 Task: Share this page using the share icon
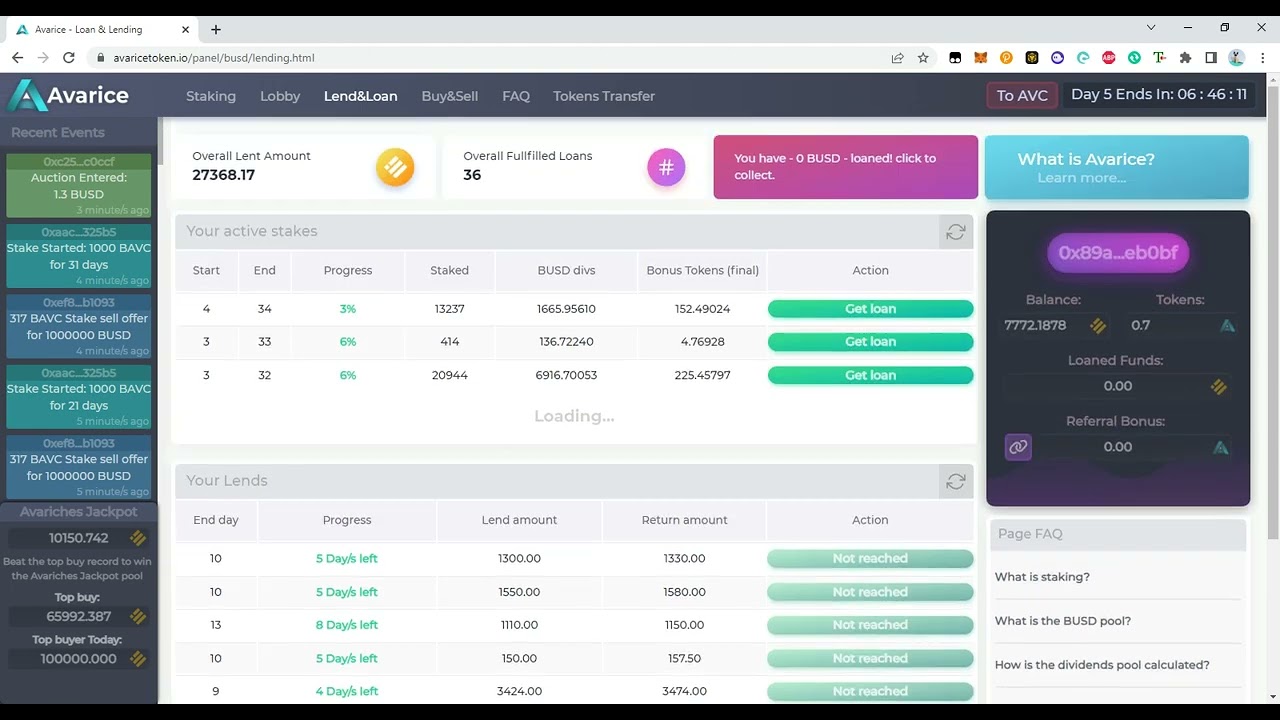897,58
